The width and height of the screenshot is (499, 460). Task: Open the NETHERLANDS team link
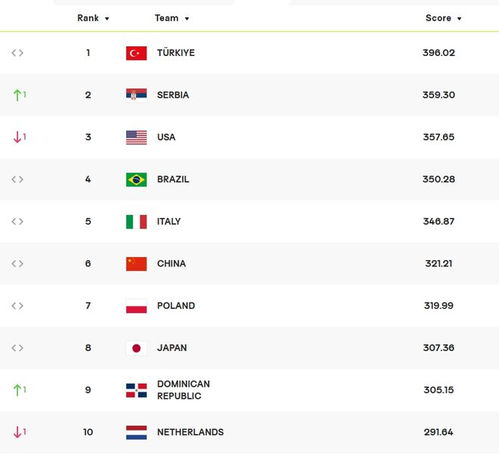(190, 432)
